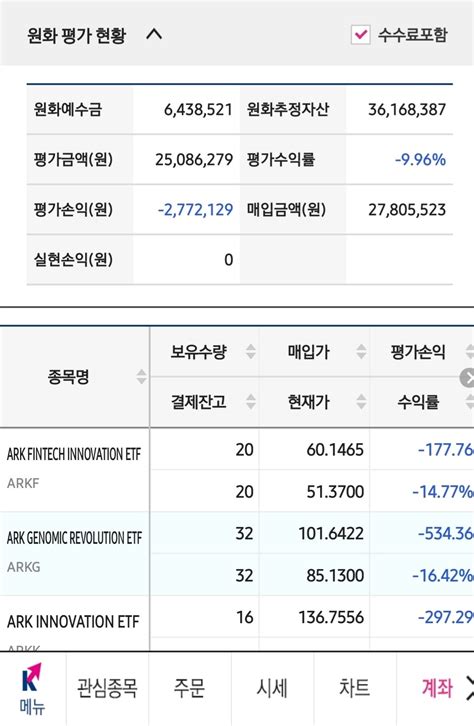Collapse the 원화 평가 현황 section chevron
This screenshot has width=474, height=726.
coord(154,34)
